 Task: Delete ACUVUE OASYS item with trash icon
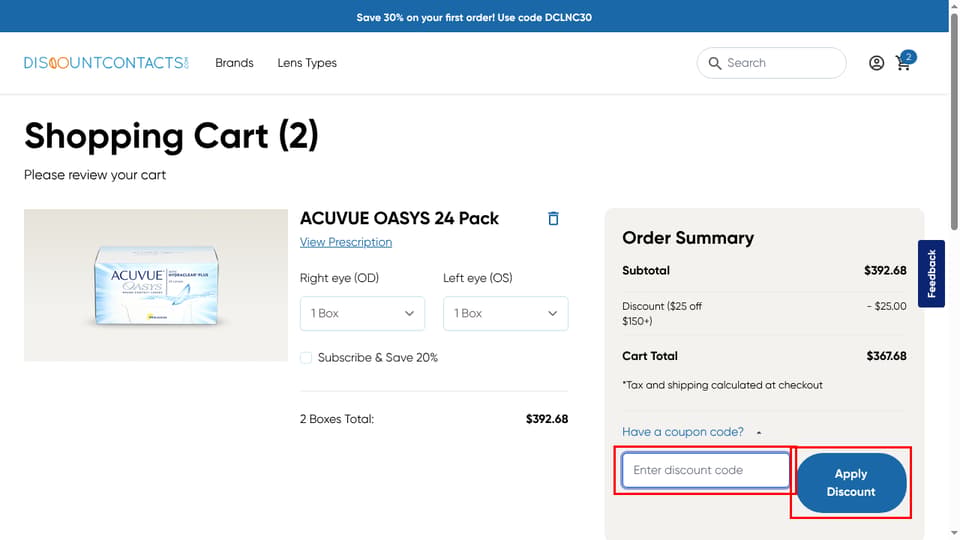(x=553, y=219)
